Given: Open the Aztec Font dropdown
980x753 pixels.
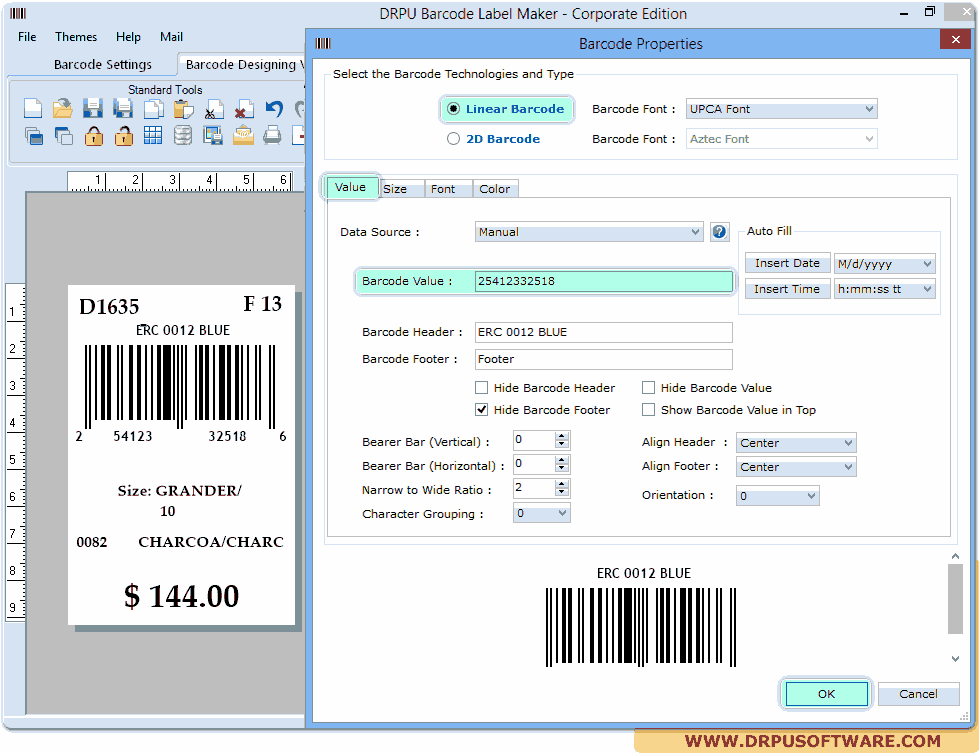Looking at the screenshot, I should tap(781, 139).
